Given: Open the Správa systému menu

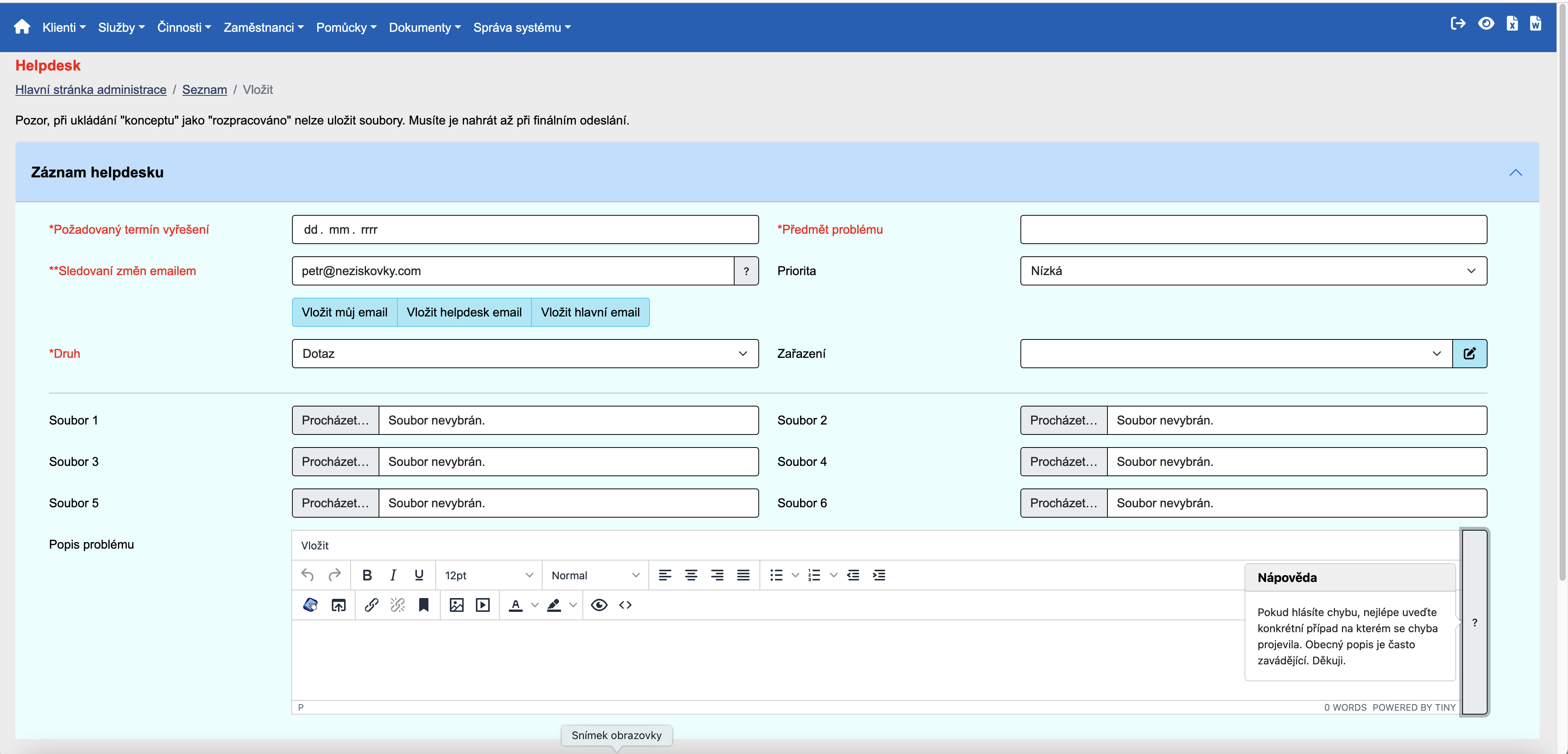Looking at the screenshot, I should (522, 27).
